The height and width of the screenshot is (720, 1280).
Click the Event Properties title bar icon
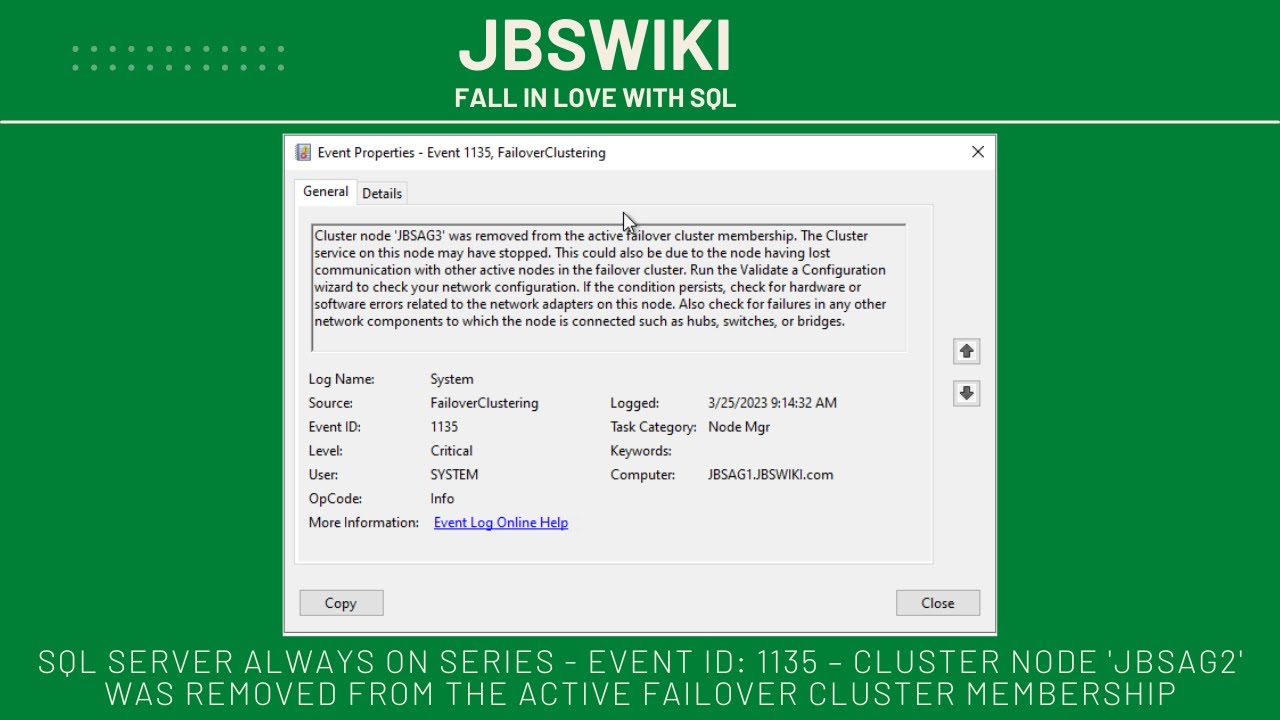tap(303, 152)
